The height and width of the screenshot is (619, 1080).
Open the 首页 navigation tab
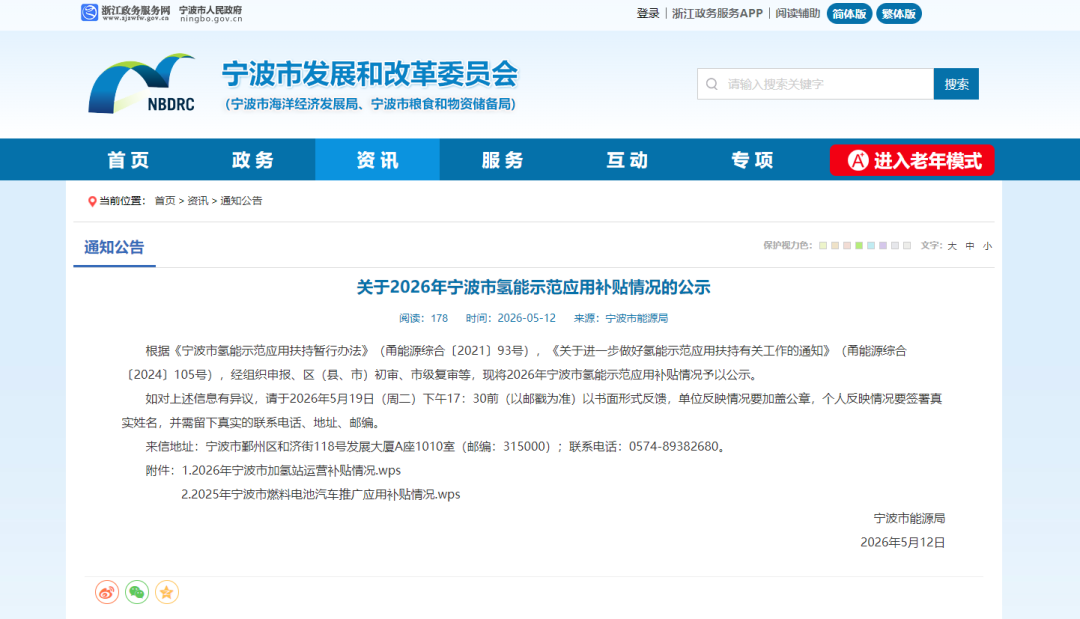click(x=129, y=160)
